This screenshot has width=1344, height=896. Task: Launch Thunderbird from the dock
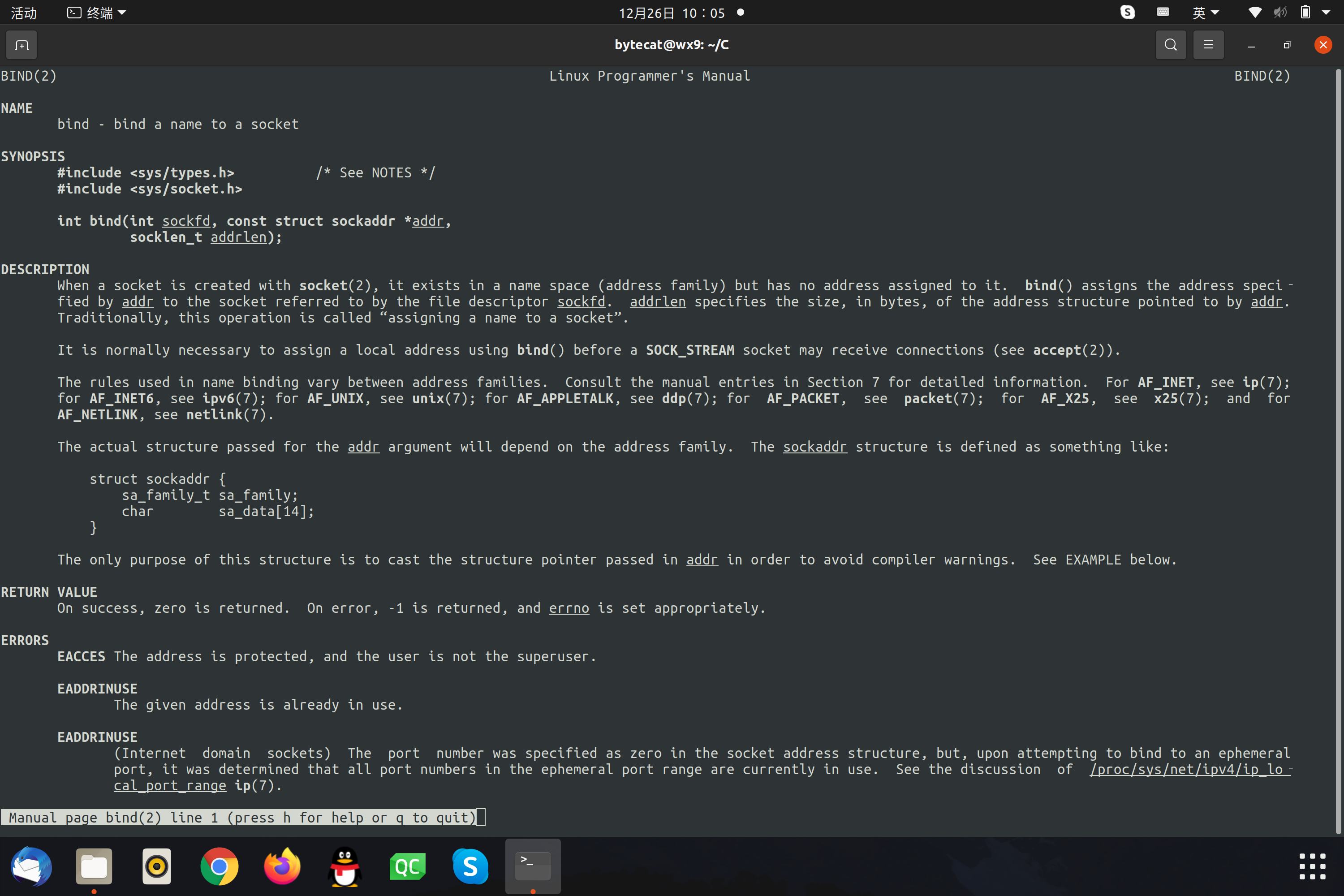point(31,866)
